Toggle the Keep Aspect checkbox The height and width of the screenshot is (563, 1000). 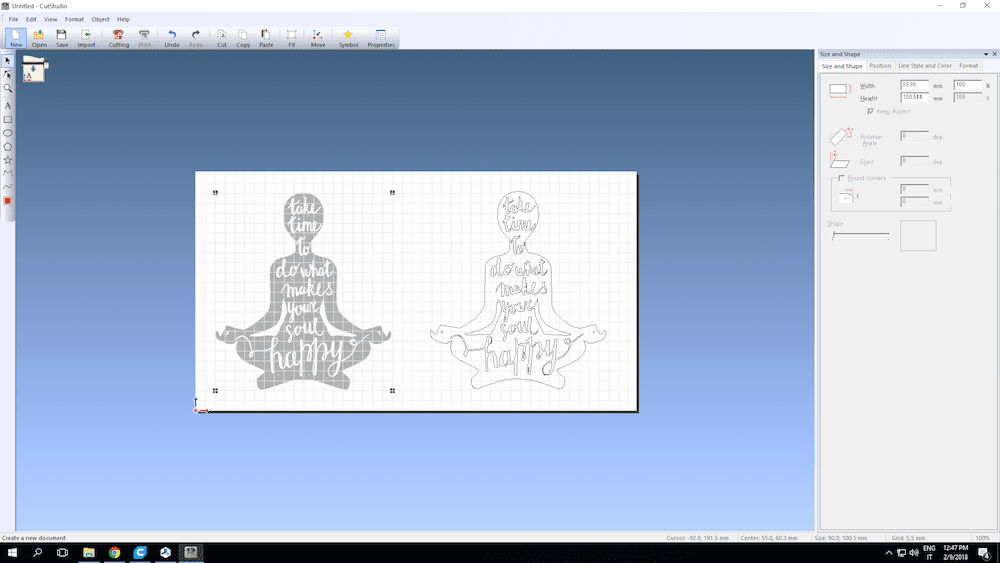point(871,111)
